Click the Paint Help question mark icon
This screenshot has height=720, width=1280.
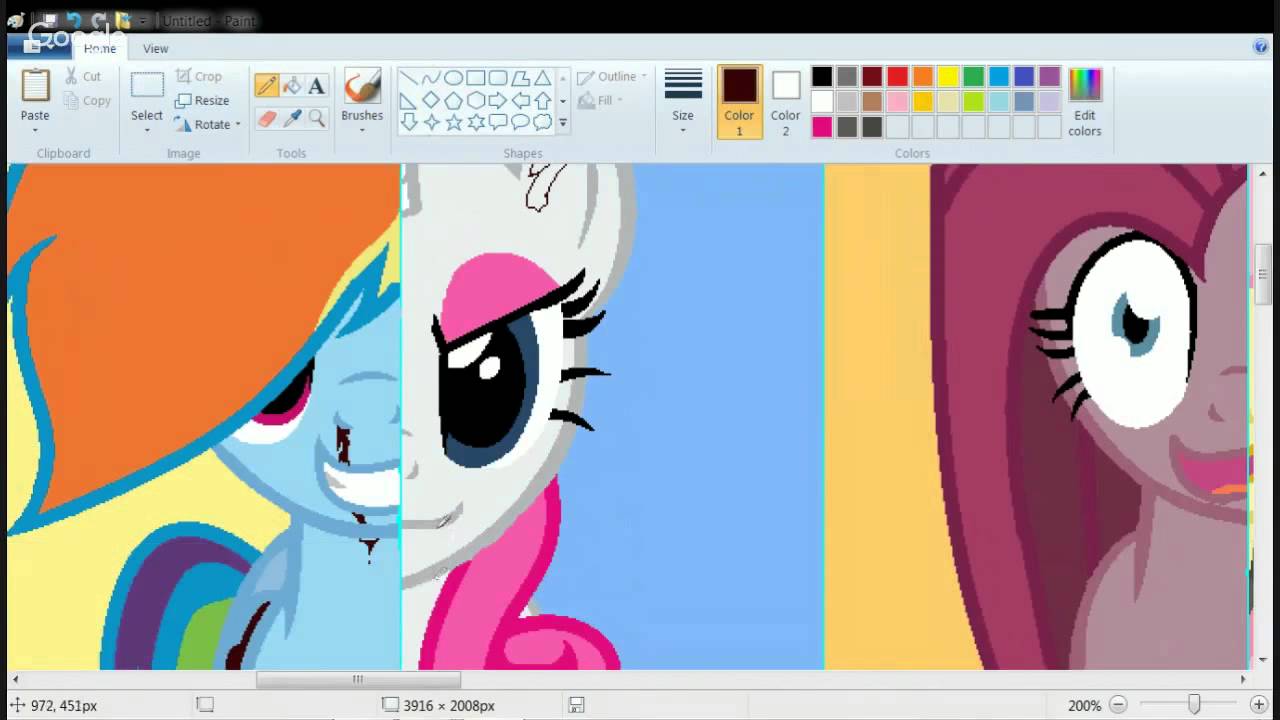coord(1260,47)
